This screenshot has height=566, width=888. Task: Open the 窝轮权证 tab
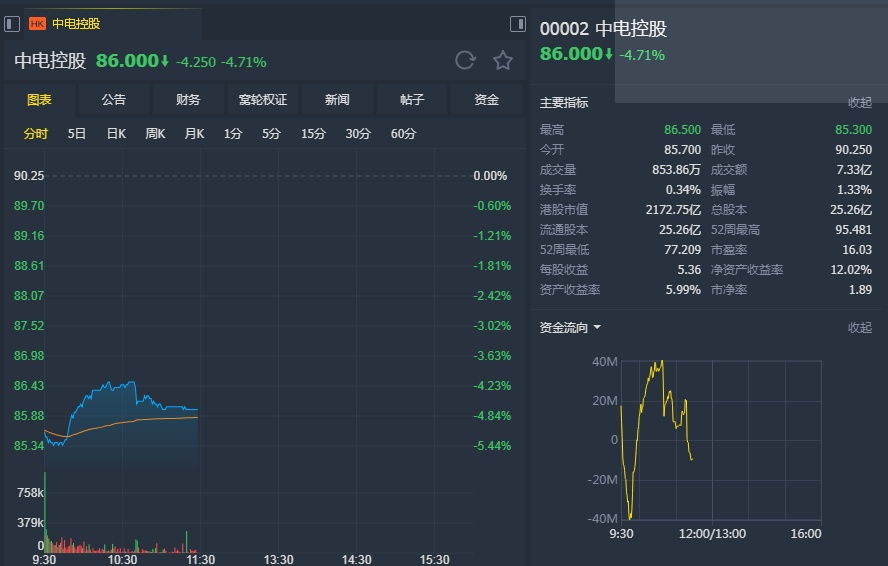[263, 100]
